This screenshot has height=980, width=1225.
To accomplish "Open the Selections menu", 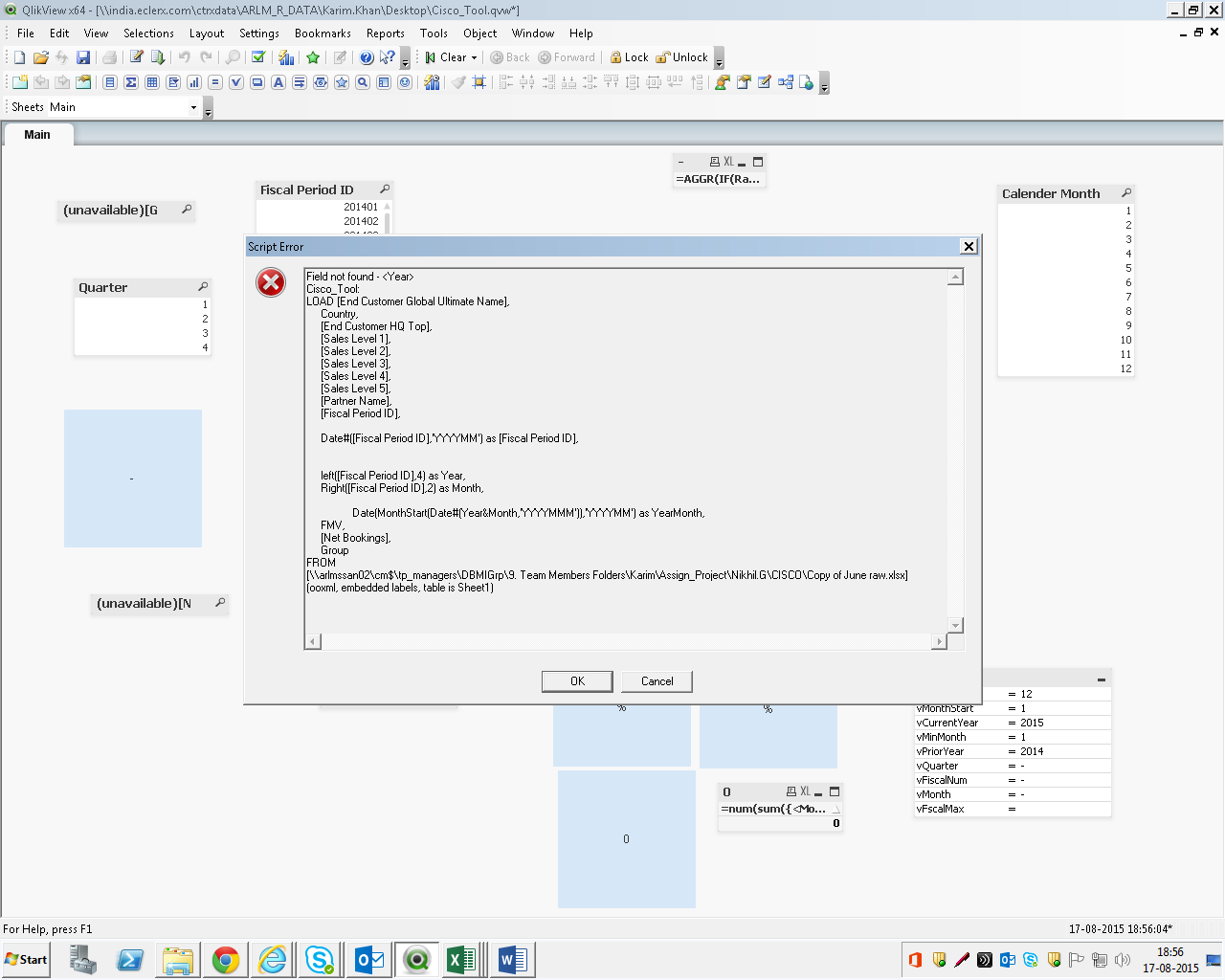I will [148, 33].
